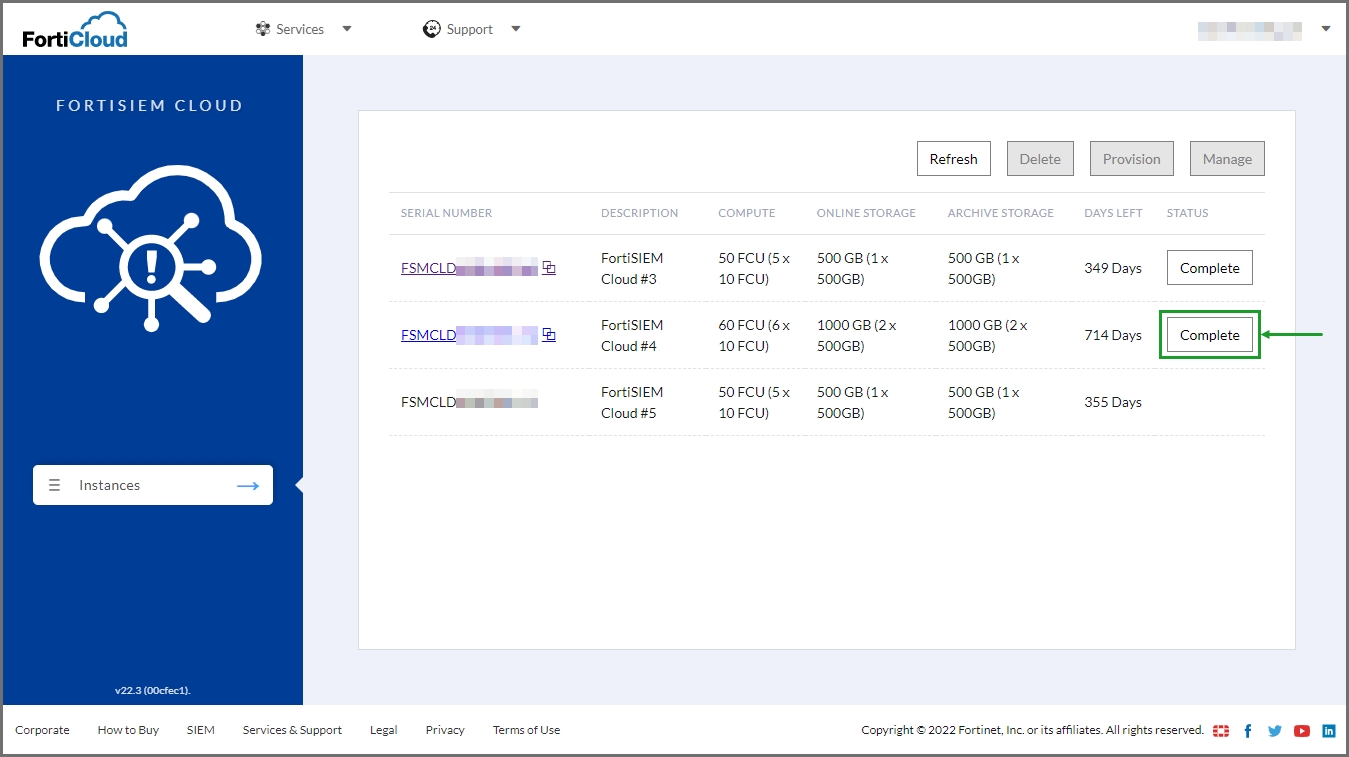
Task: Open the Corporate footer link
Action: click(x=42, y=730)
